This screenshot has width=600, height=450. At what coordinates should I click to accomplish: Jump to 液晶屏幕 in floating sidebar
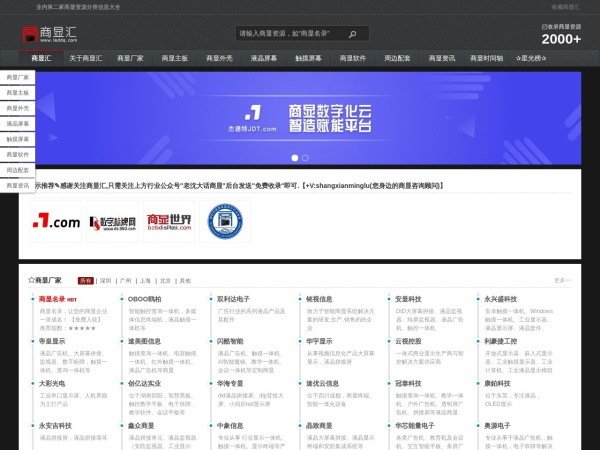click(18, 124)
